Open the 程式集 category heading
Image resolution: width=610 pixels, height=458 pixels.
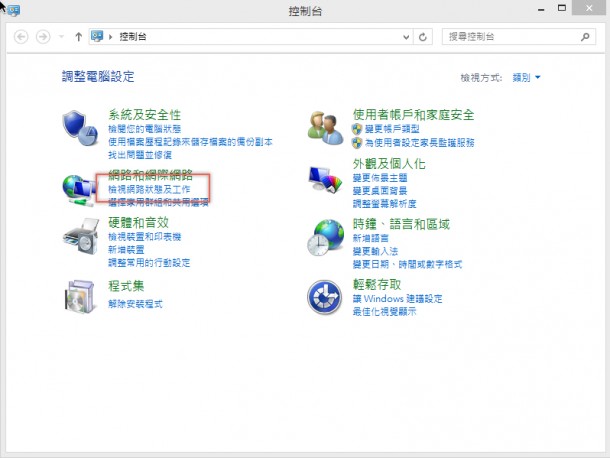(126, 286)
